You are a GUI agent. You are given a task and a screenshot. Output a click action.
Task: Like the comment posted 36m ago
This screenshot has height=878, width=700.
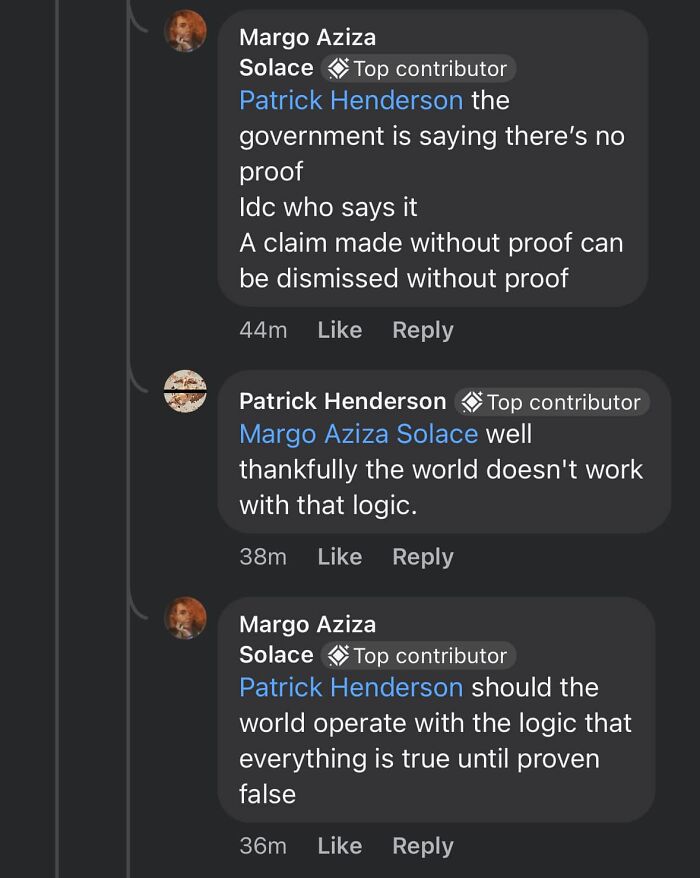(339, 845)
